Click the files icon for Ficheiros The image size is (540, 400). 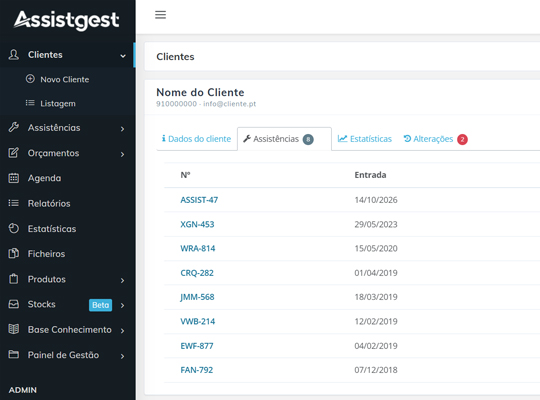tap(14, 254)
